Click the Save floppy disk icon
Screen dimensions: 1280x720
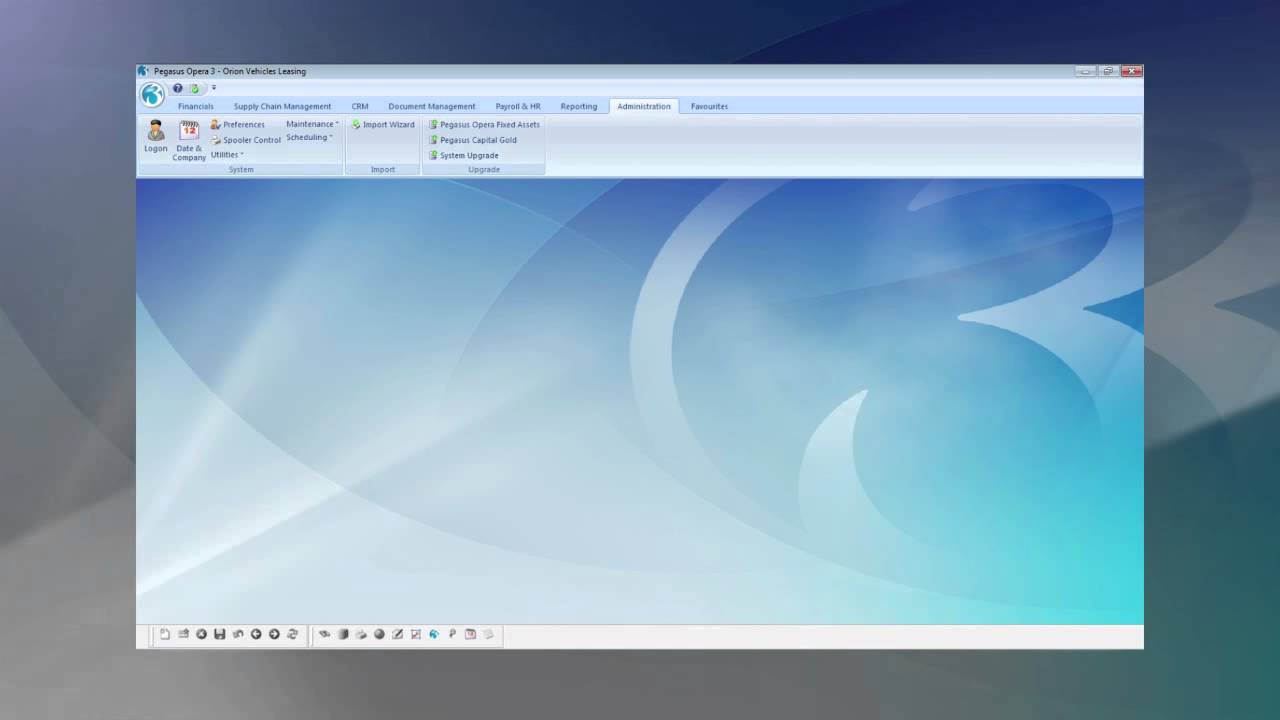point(219,634)
